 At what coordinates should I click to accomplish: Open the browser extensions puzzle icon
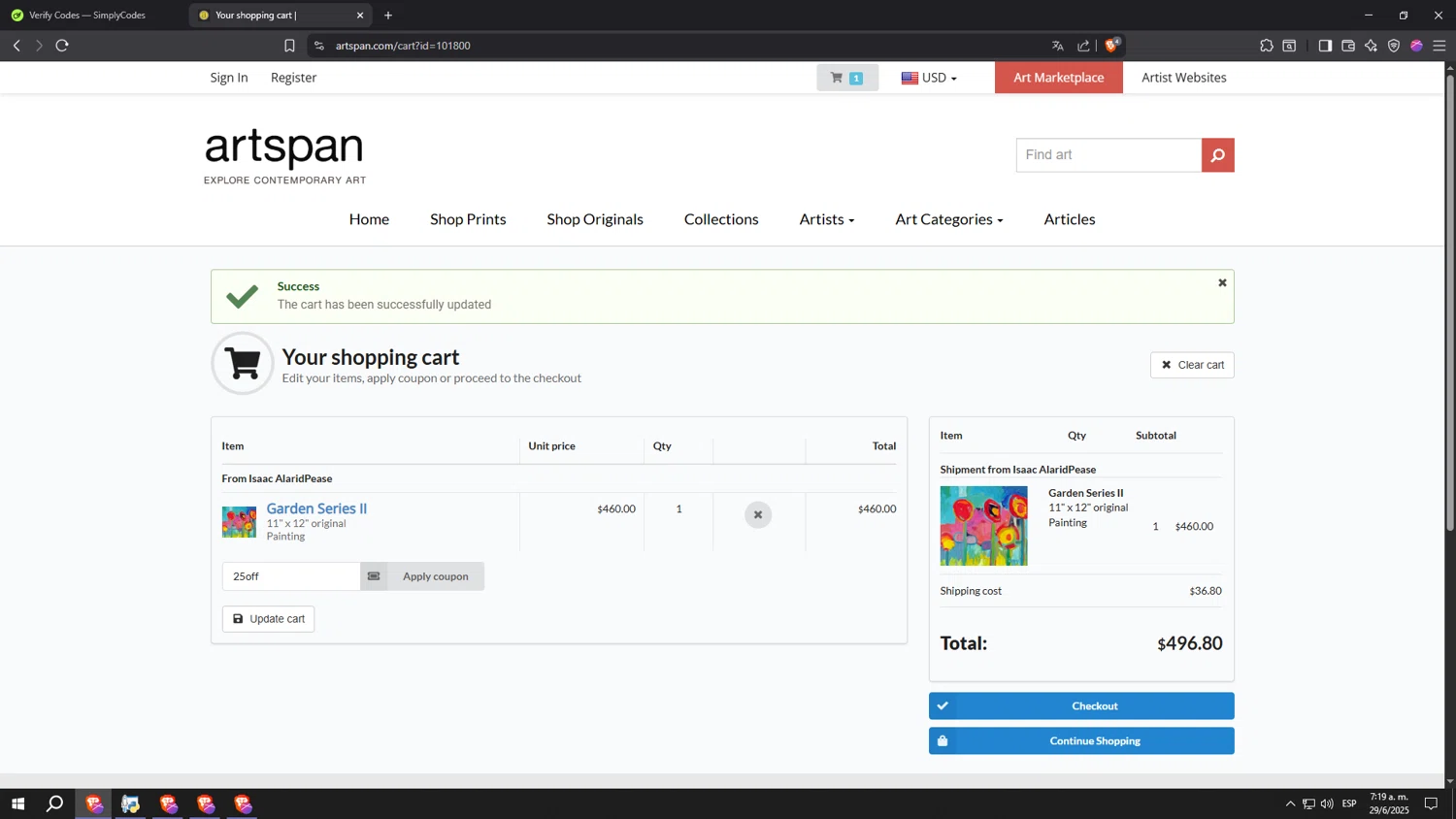coord(1266,46)
